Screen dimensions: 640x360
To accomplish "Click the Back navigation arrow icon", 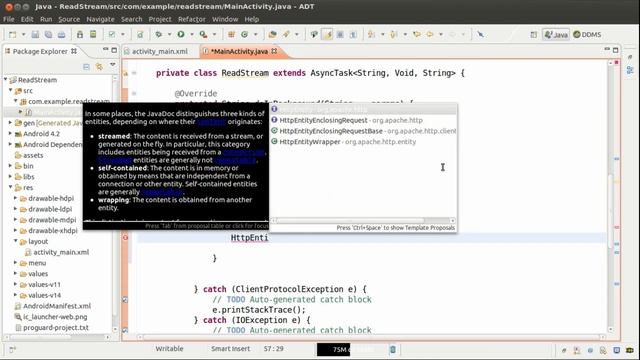I will [x=430, y=35].
